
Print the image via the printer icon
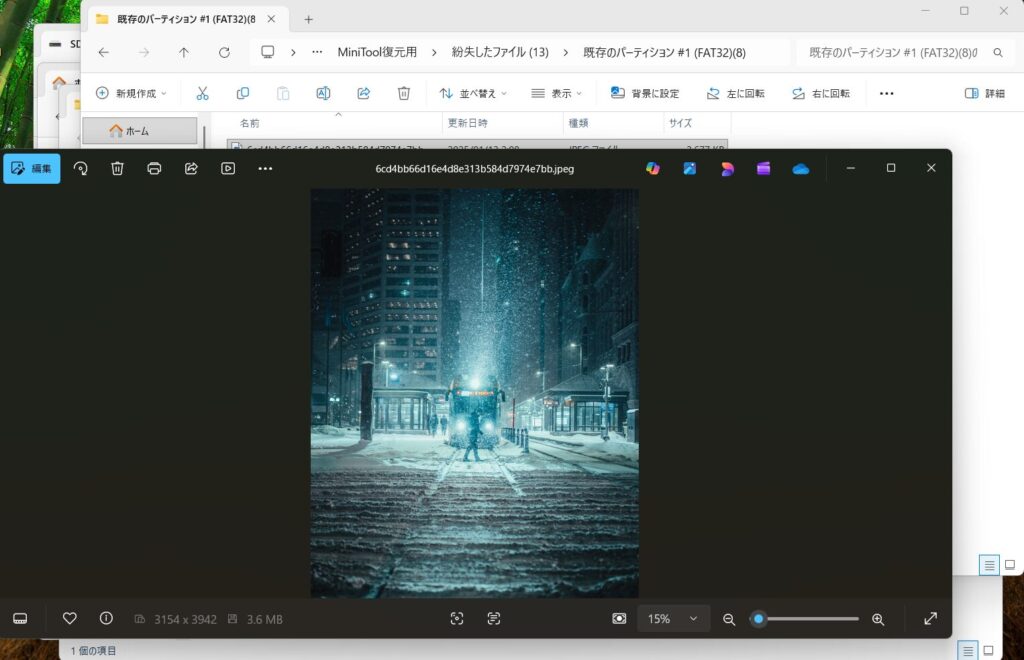coord(154,169)
